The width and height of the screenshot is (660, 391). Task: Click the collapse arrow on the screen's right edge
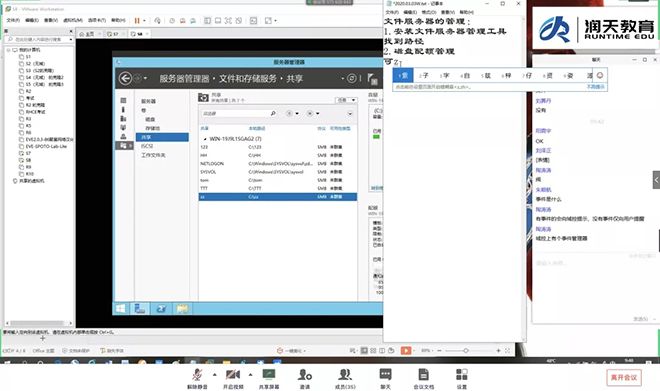[656, 180]
